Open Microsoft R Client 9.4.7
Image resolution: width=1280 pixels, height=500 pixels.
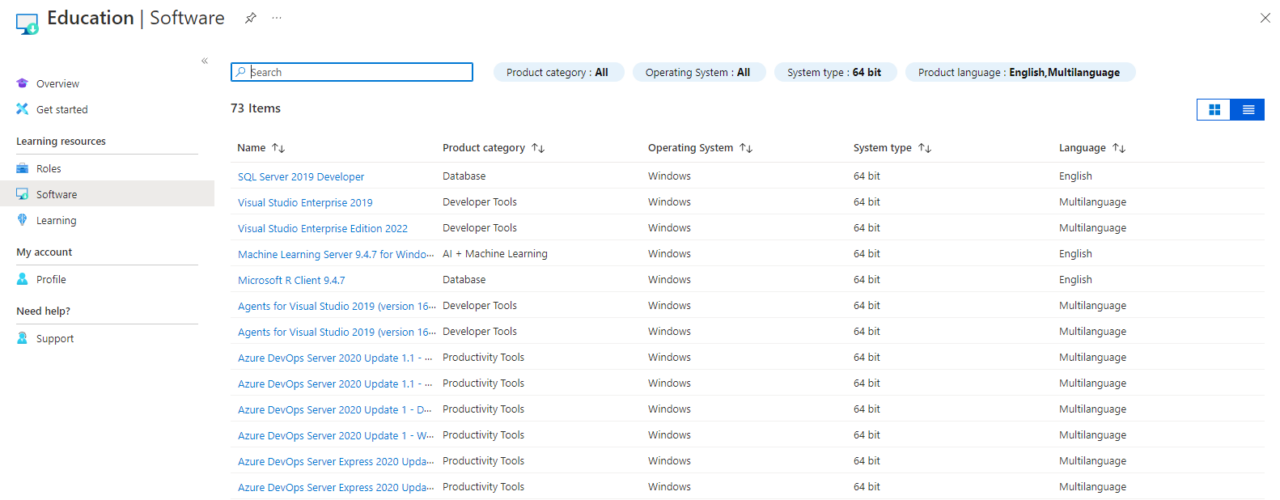tap(291, 281)
